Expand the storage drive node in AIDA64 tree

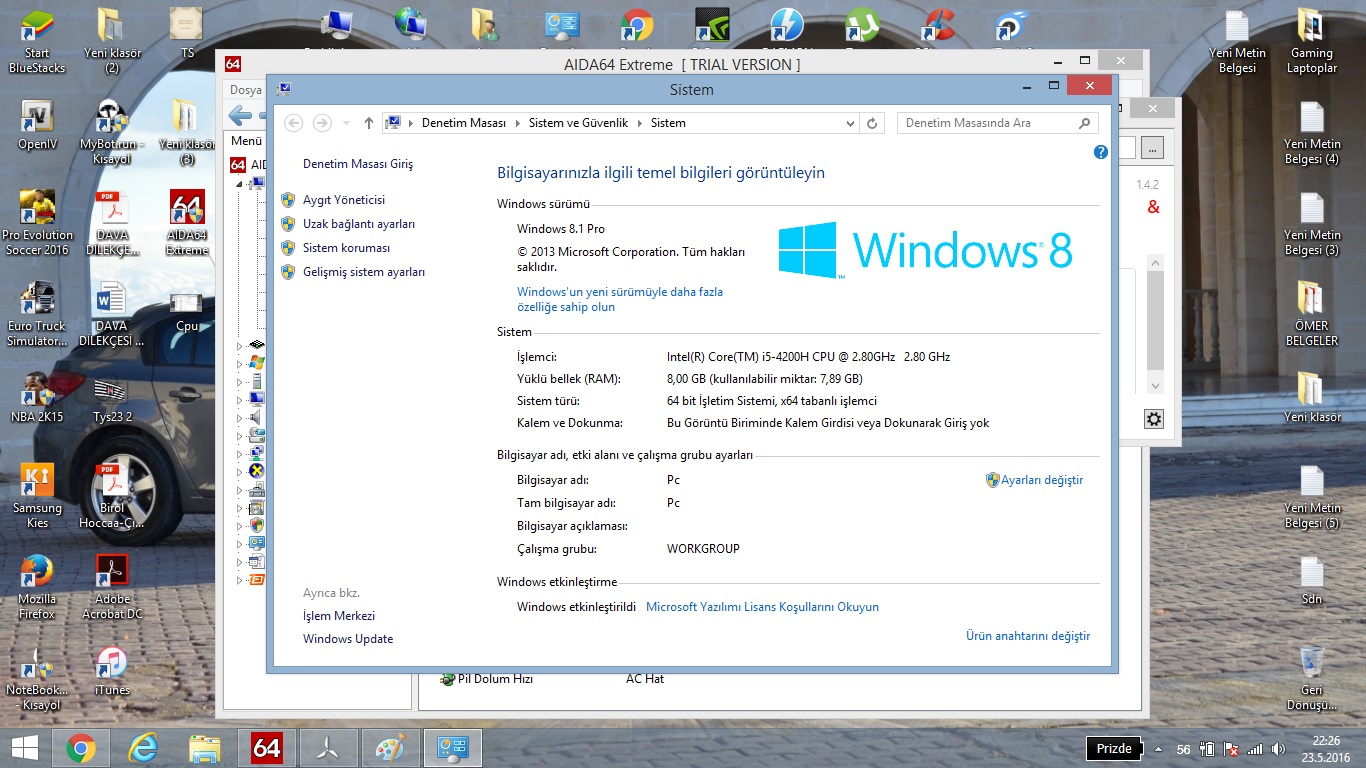coord(239,436)
